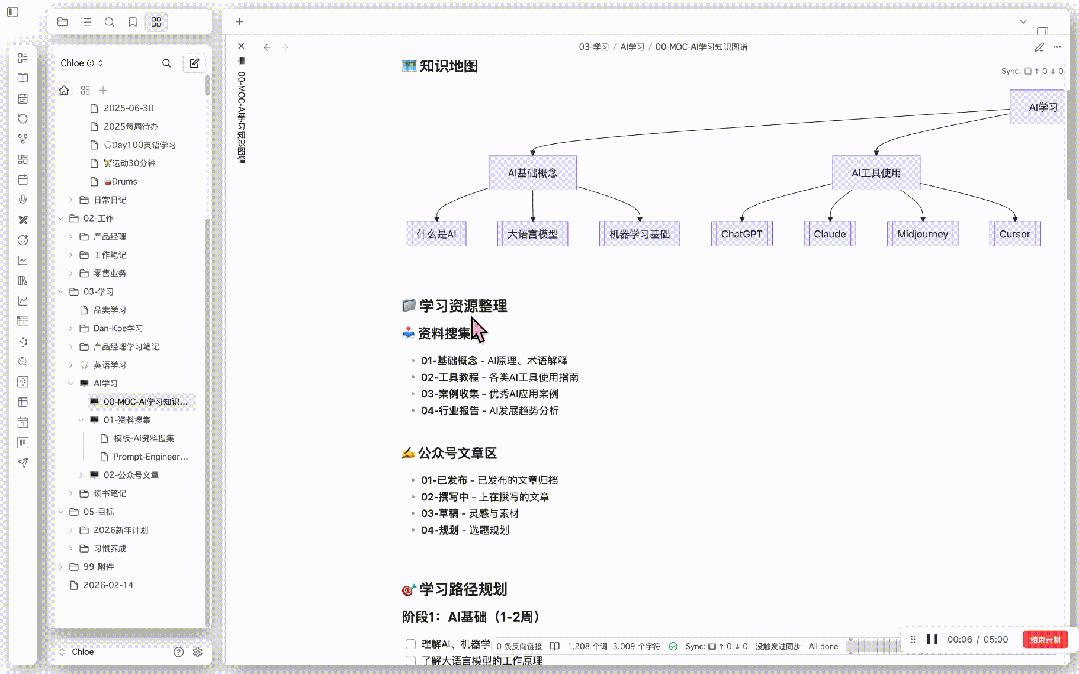The width and height of the screenshot is (1079, 674).
Task: Pause the screen recording
Action: click(932, 639)
